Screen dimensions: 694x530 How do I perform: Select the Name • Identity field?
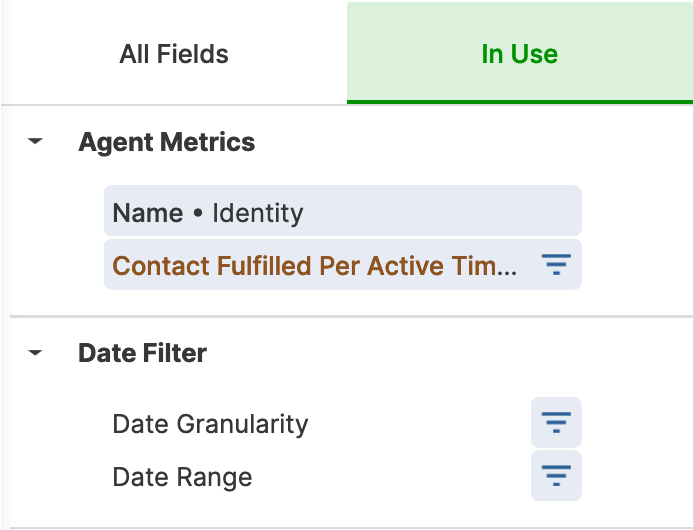tap(343, 211)
